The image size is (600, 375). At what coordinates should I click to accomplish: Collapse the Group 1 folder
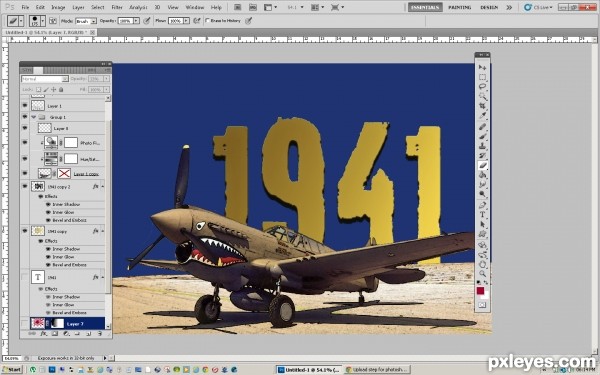34,117
